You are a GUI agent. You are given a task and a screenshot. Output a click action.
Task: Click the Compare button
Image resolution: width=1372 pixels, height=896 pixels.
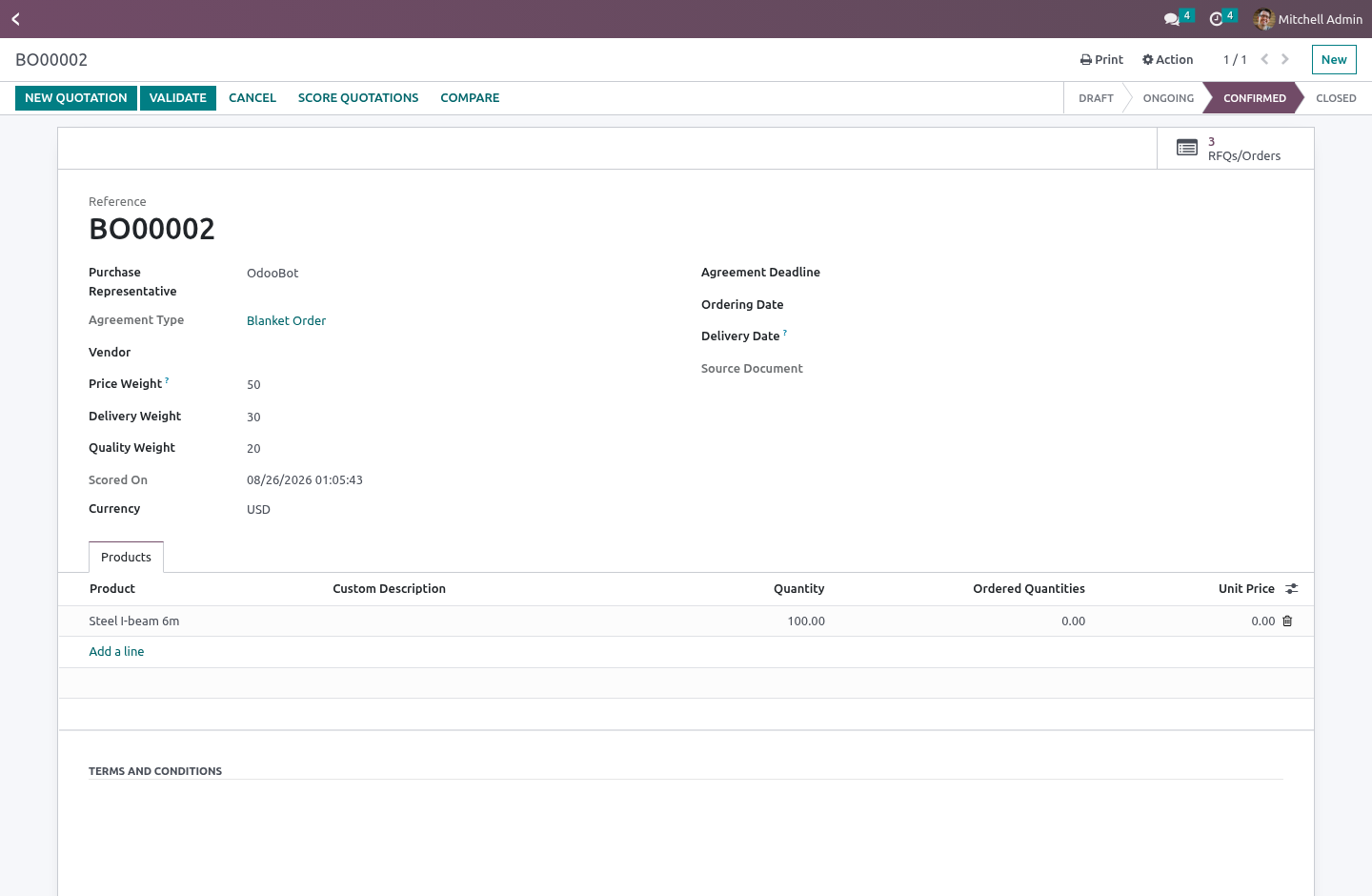tap(470, 98)
